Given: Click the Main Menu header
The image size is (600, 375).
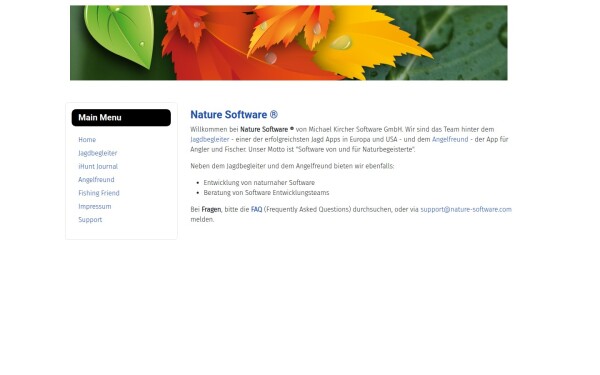Looking at the screenshot, I should pyautogui.click(x=121, y=117).
